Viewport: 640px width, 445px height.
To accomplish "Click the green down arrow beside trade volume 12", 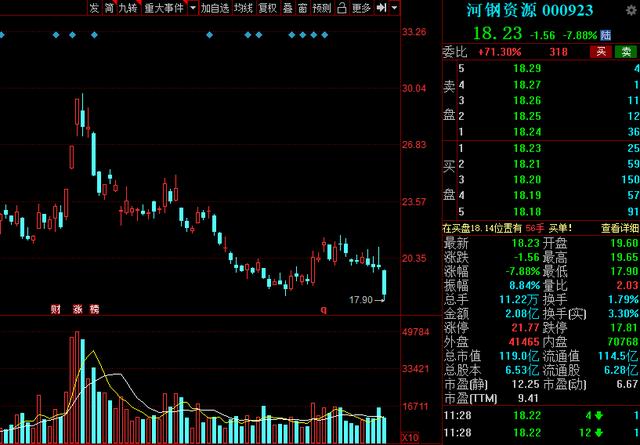I will point(599,433).
